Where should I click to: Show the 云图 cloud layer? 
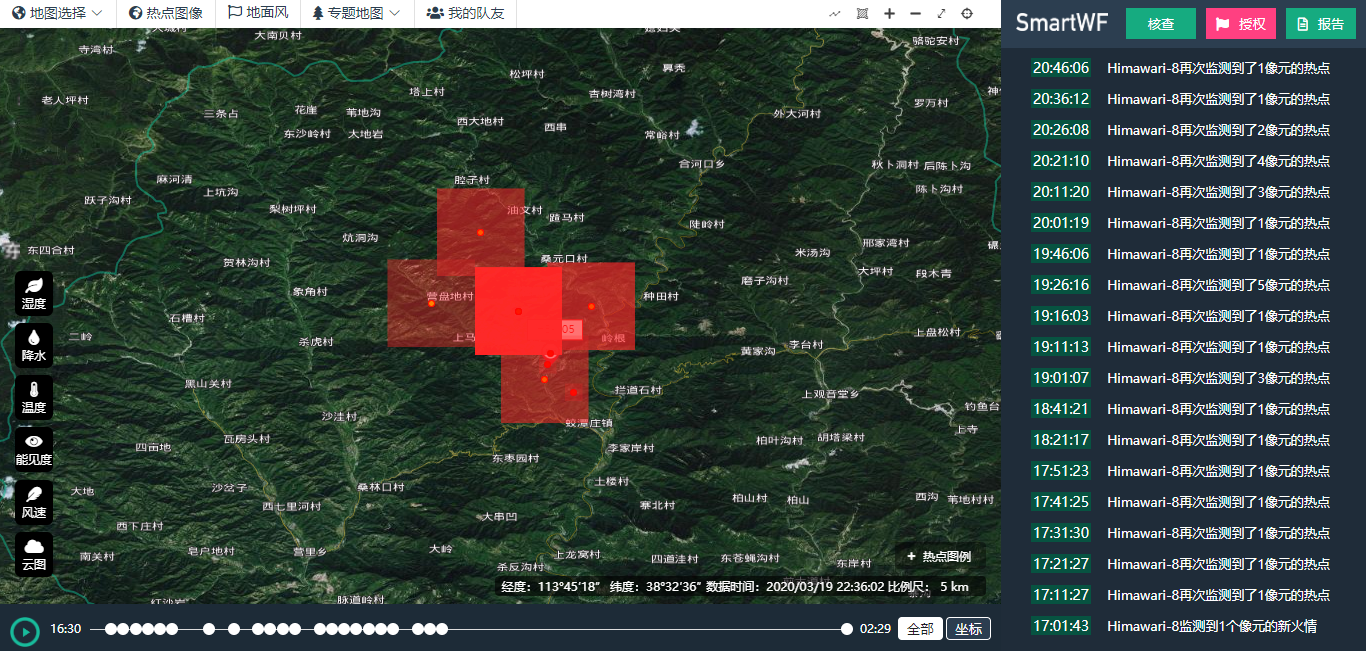point(34,553)
